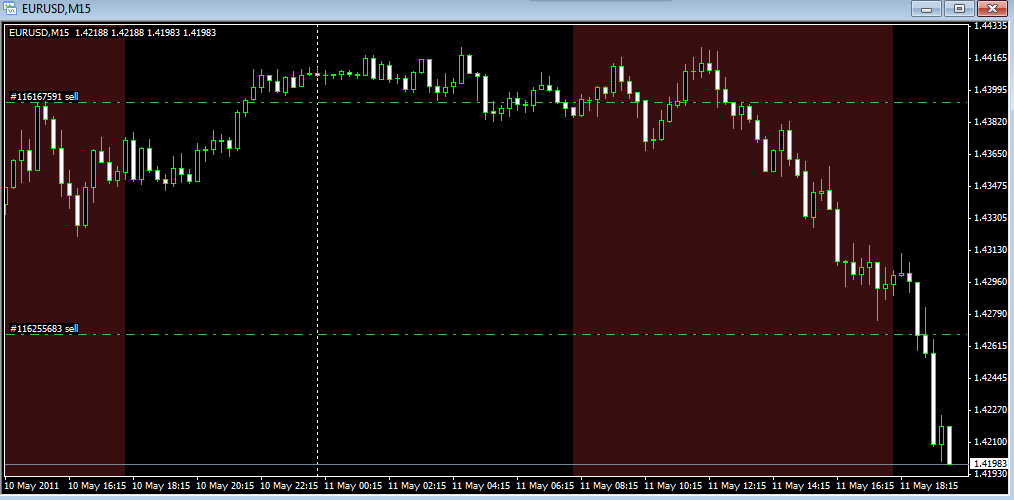Click price scale value 1.43475
Screen dimensions: 1014x500
pyautogui.click(x=989, y=186)
